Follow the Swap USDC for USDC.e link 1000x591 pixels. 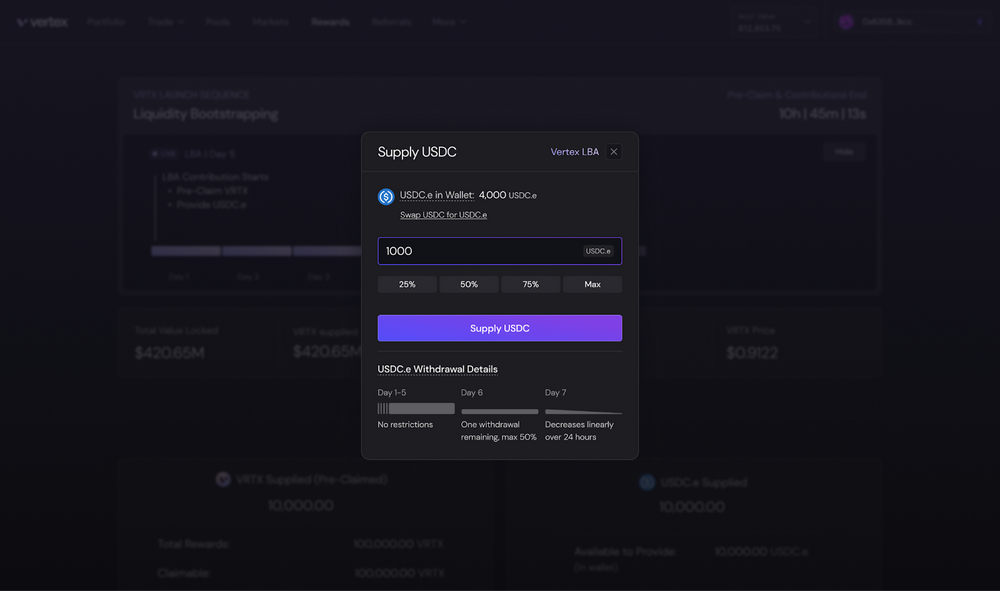pos(443,215)
